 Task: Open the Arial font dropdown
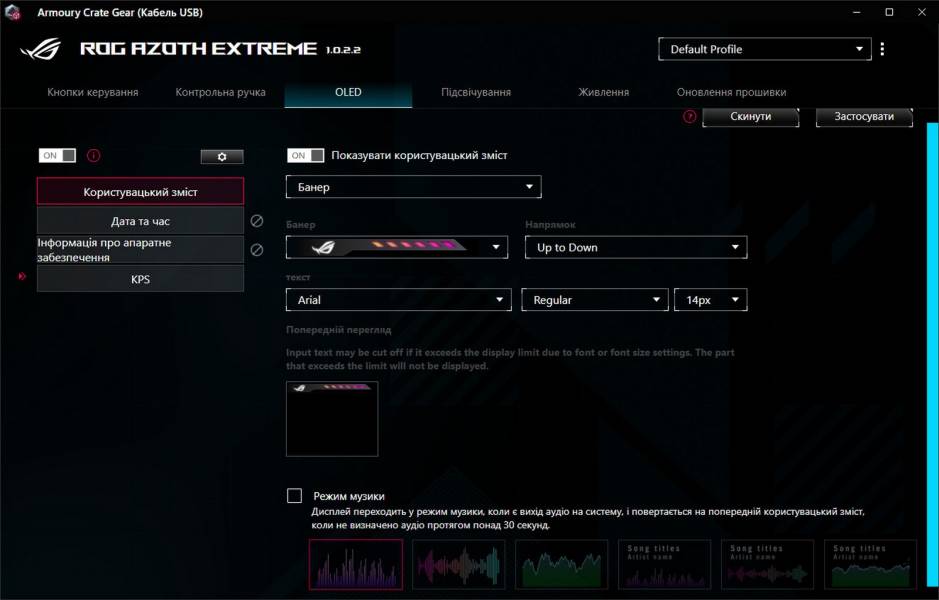(398, 299)
